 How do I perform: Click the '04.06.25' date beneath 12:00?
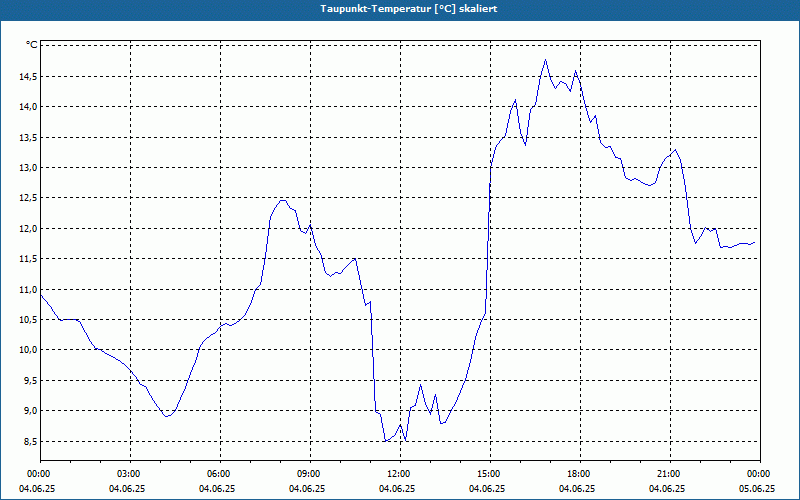coord(397,488)
